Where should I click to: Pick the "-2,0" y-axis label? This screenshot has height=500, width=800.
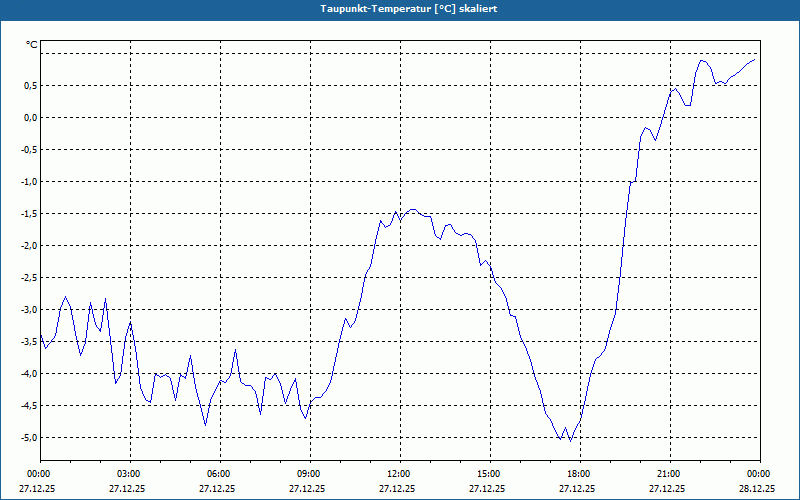click(30, 246)
